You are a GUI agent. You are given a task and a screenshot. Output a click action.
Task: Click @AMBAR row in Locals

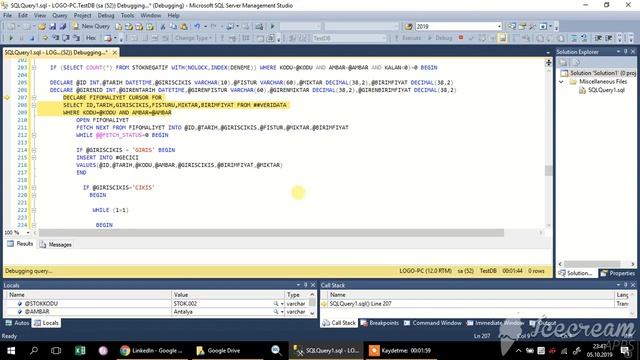[x=160, y=312]
